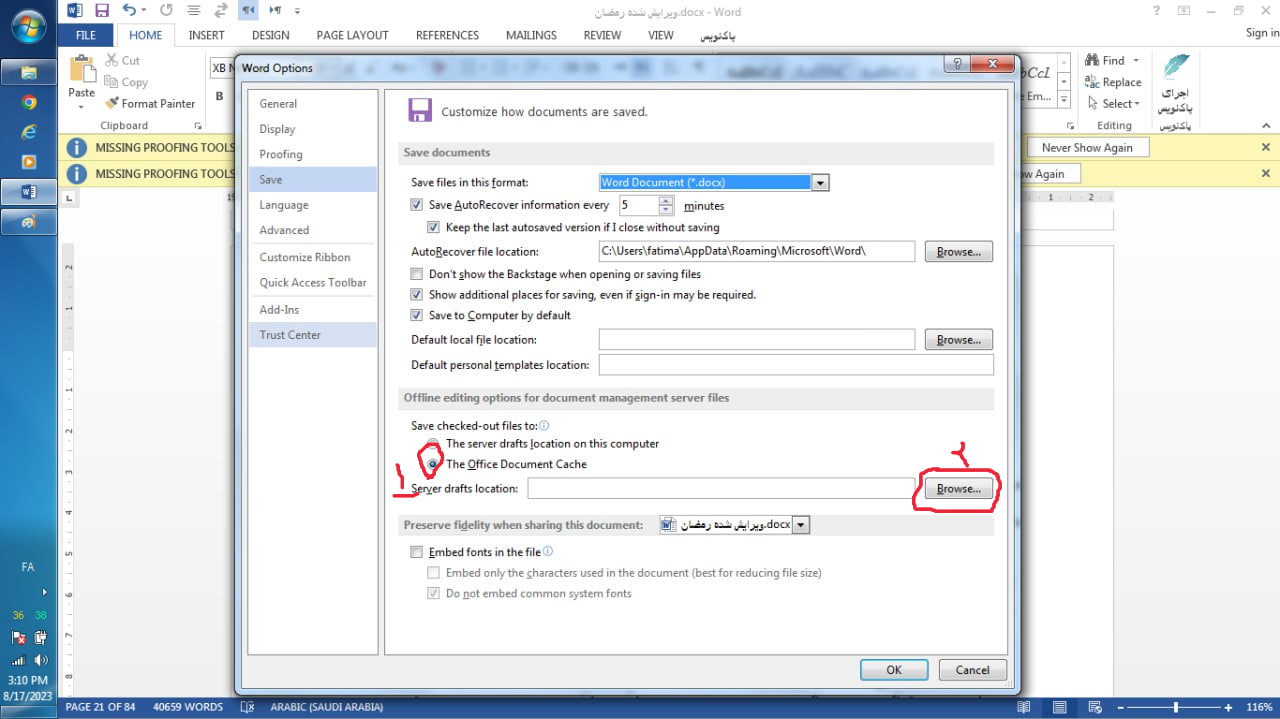Select server drafts location on this computer
The image size is (1280, 719).
pos(432,444)
